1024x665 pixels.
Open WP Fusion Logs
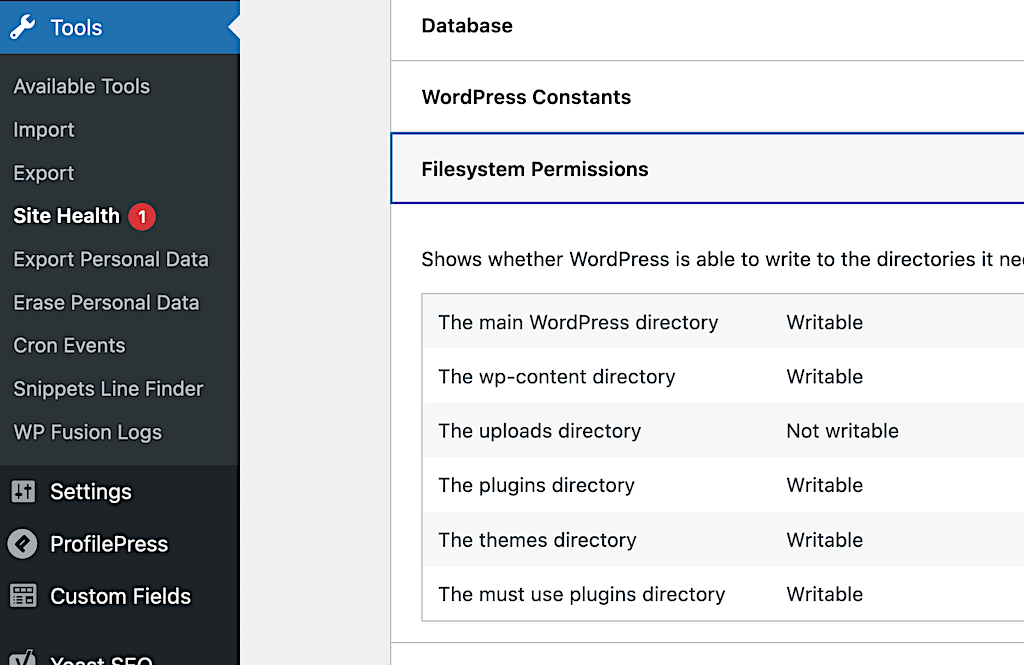[88, 432]
